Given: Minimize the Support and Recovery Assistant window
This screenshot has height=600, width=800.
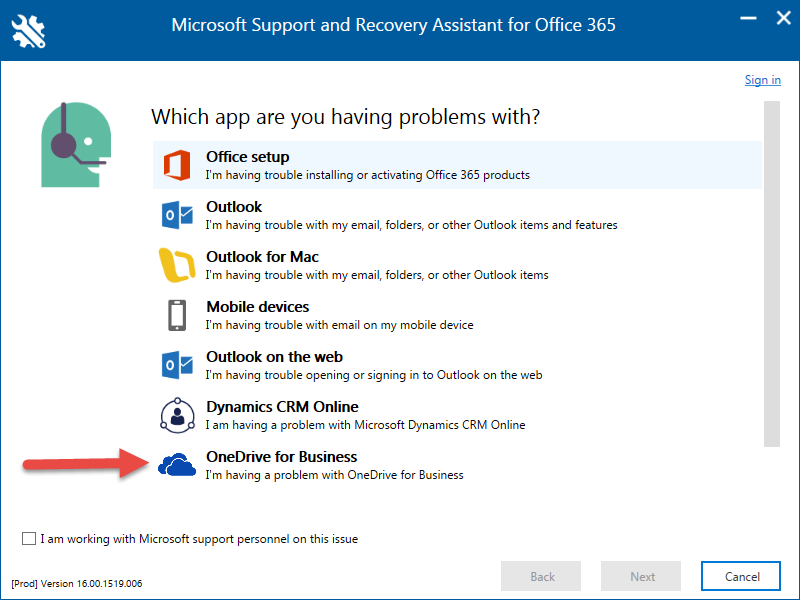Looking at the screenshot, I should point(746,18).
